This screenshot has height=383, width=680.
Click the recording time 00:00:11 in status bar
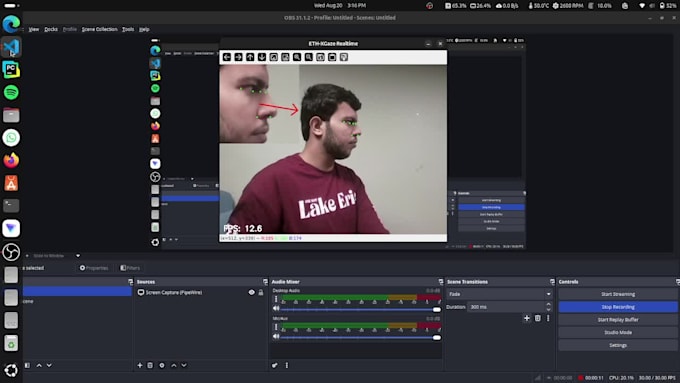(x=594, y=378)
